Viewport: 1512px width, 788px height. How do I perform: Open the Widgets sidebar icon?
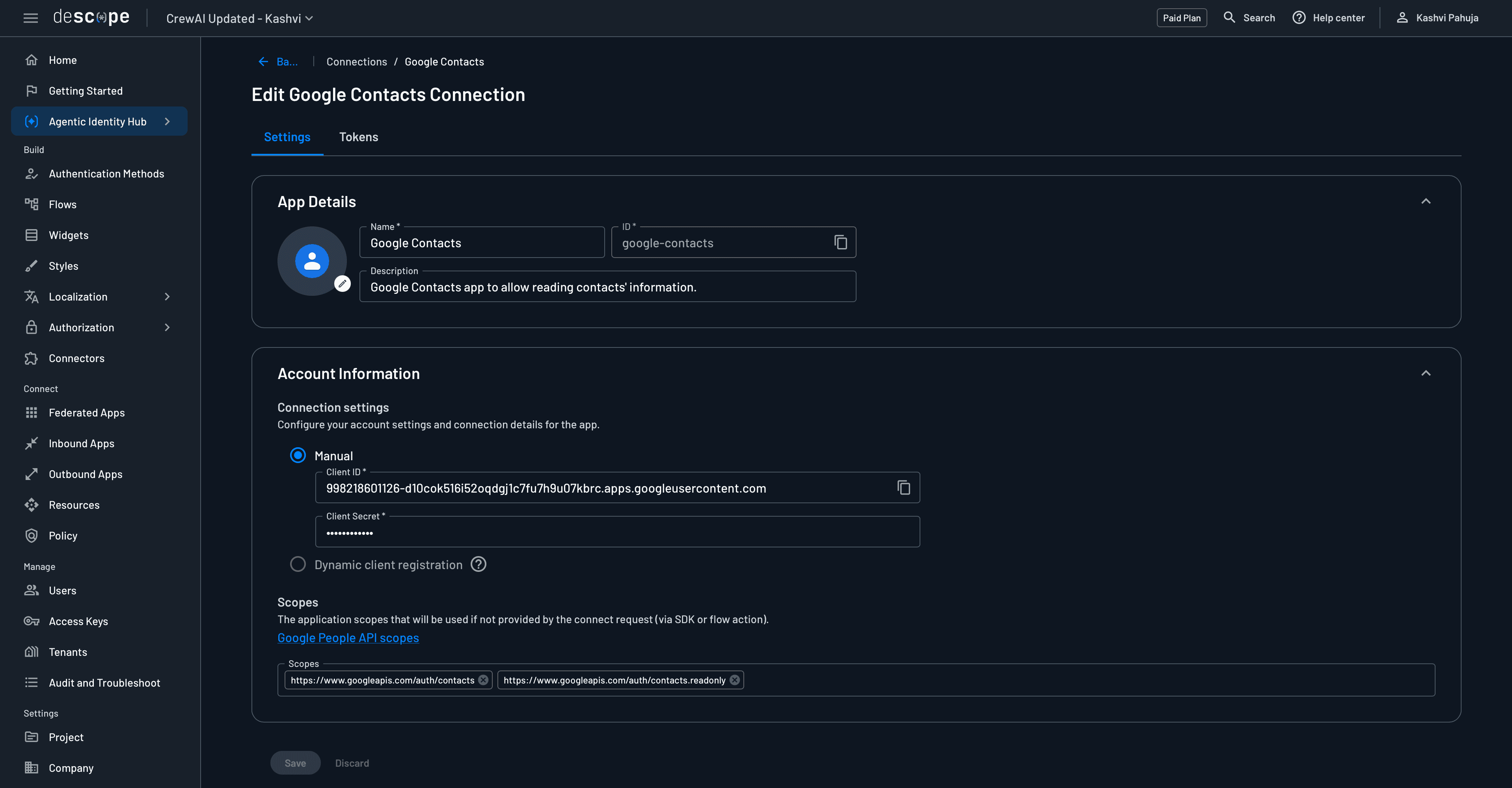pyautogui.click(x=32, y=235)
